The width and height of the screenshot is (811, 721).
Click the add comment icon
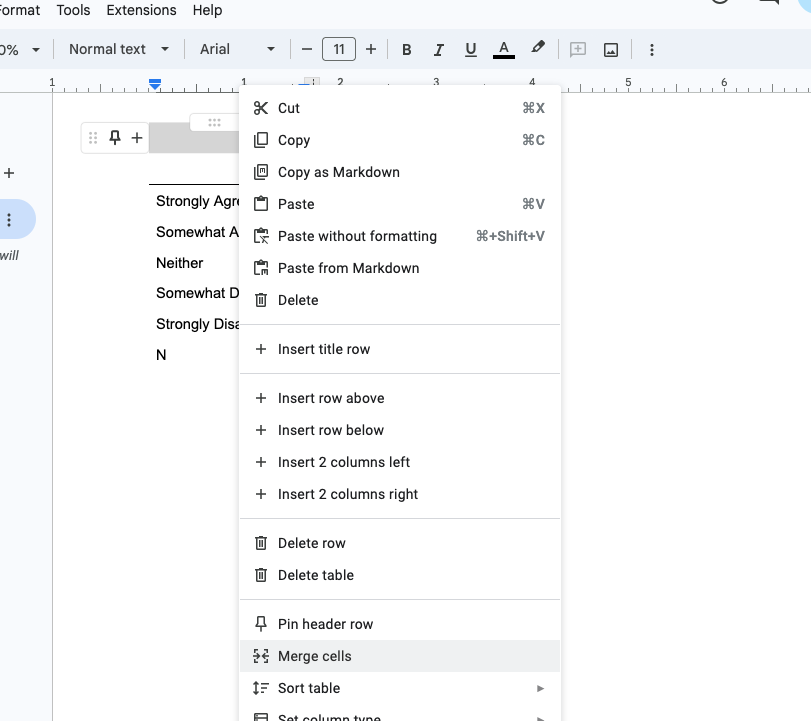coord(577,49)
